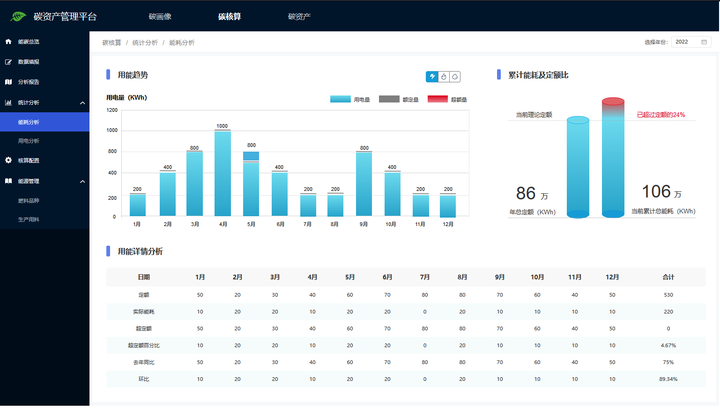Click the gear configuration icon in sidebar
The image size is (720, 409).
point(8,160)
